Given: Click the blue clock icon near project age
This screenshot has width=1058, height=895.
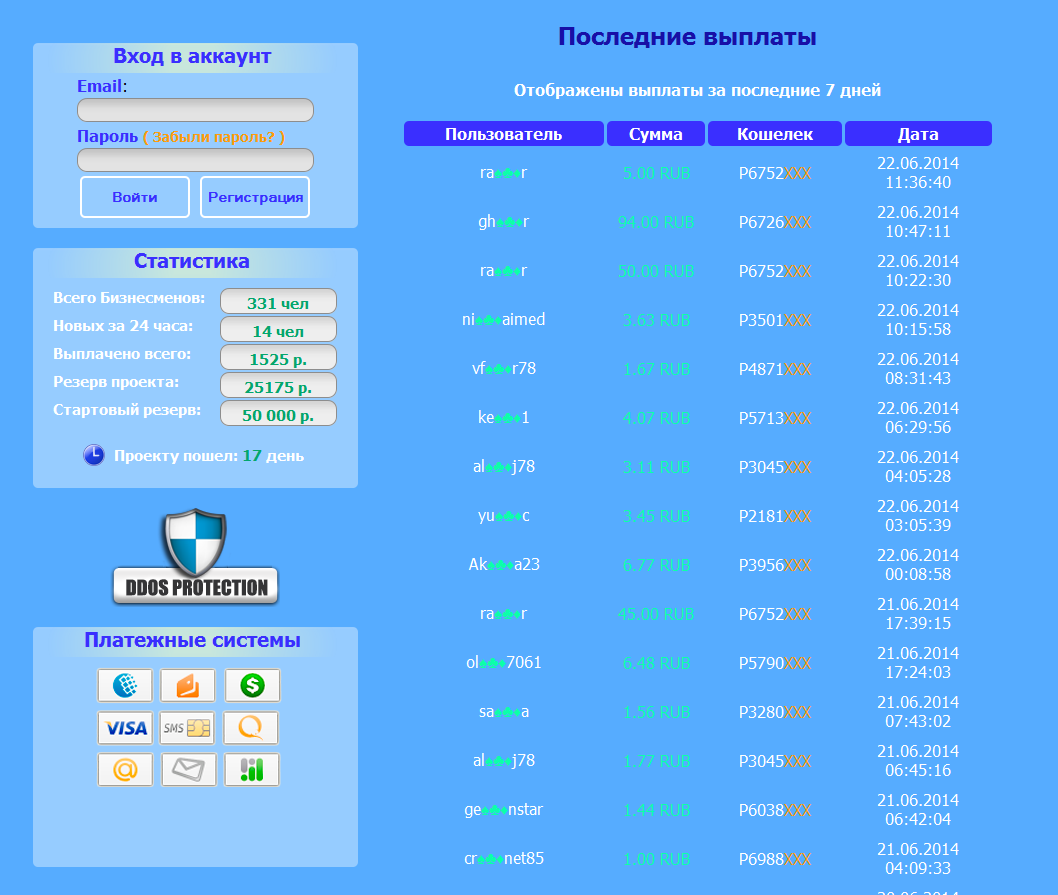Looking at the screenshot, I should [94, 456].
